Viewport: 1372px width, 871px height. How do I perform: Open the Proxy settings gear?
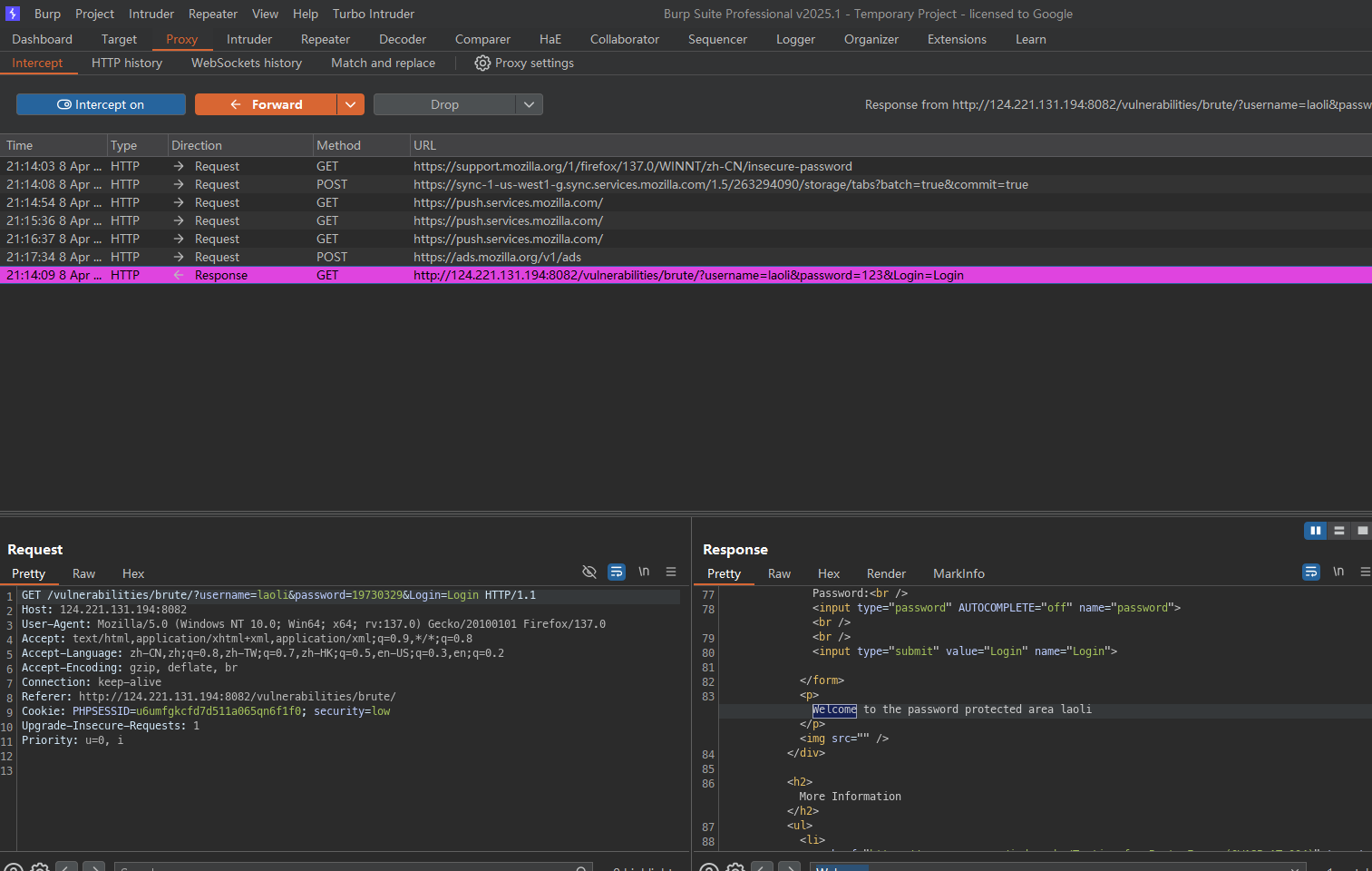(x=482, y=63)
